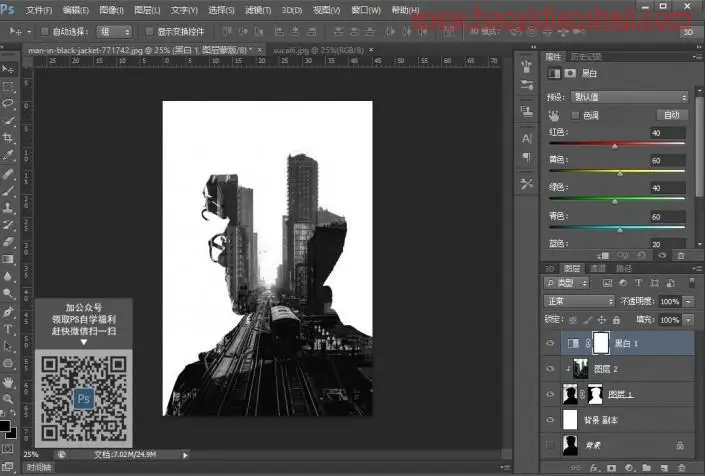This screenshot has height=476, width=705.
Task: Open the 预设 默认值 preset dropdown
Action: click(629, 97)
